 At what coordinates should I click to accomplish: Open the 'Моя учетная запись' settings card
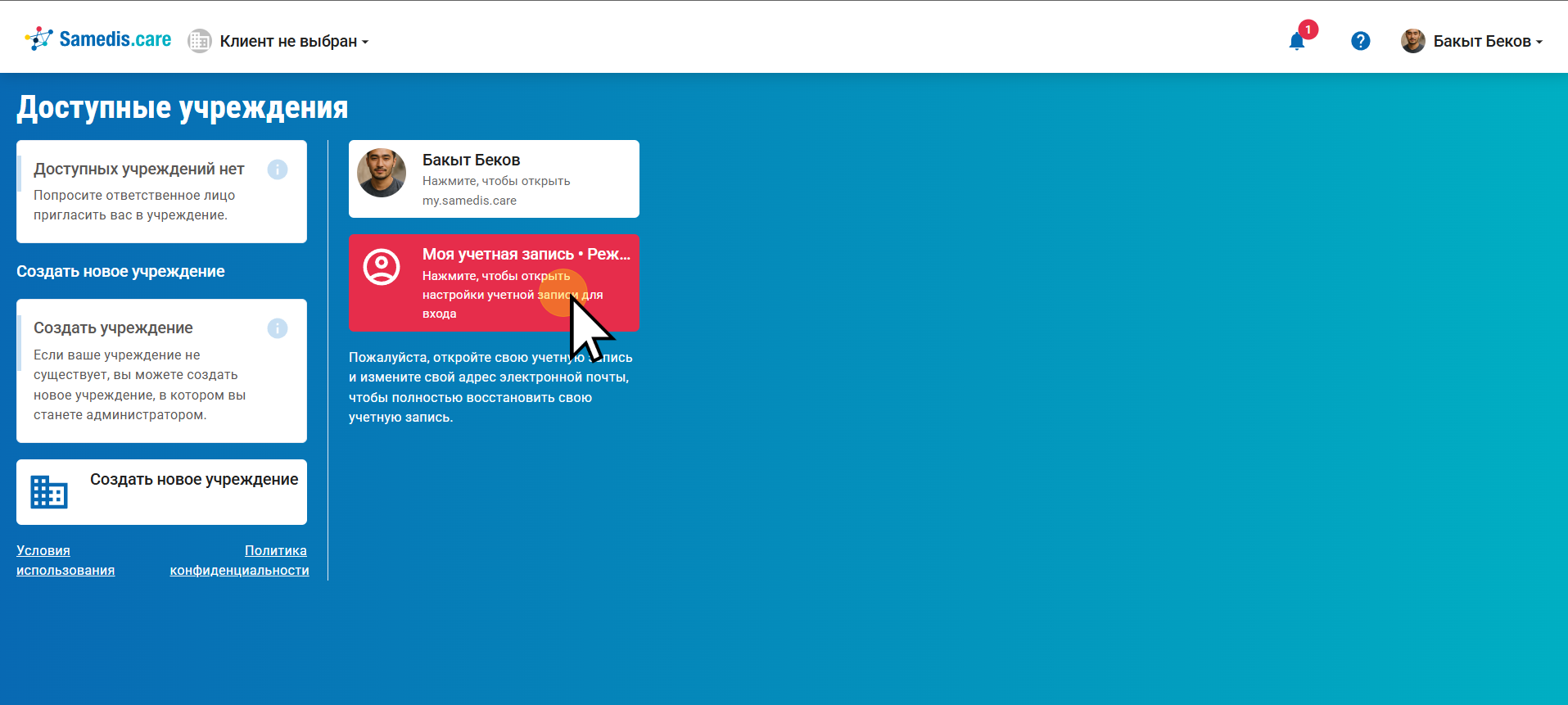tap(494, 283)
